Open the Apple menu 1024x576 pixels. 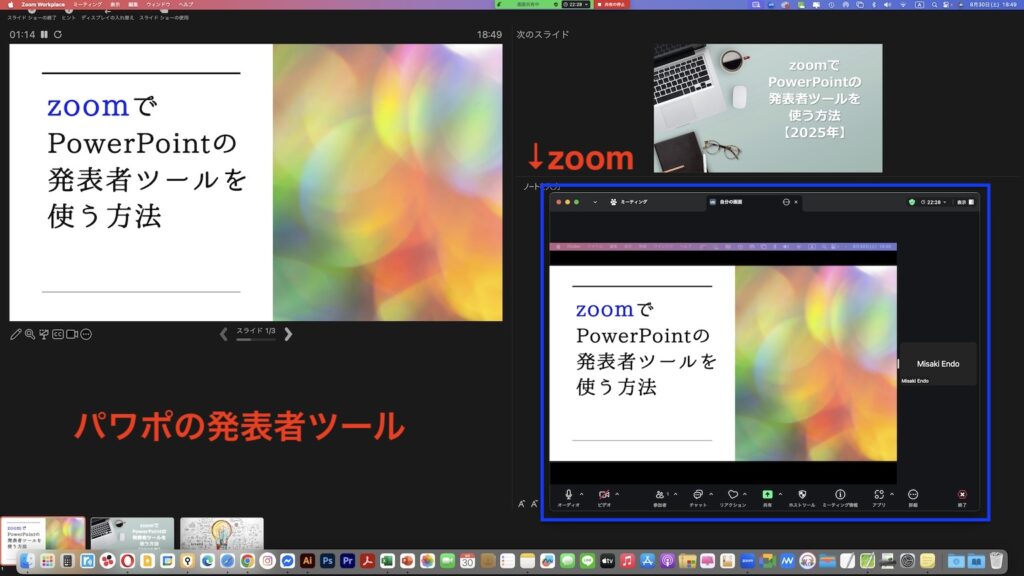10,5
